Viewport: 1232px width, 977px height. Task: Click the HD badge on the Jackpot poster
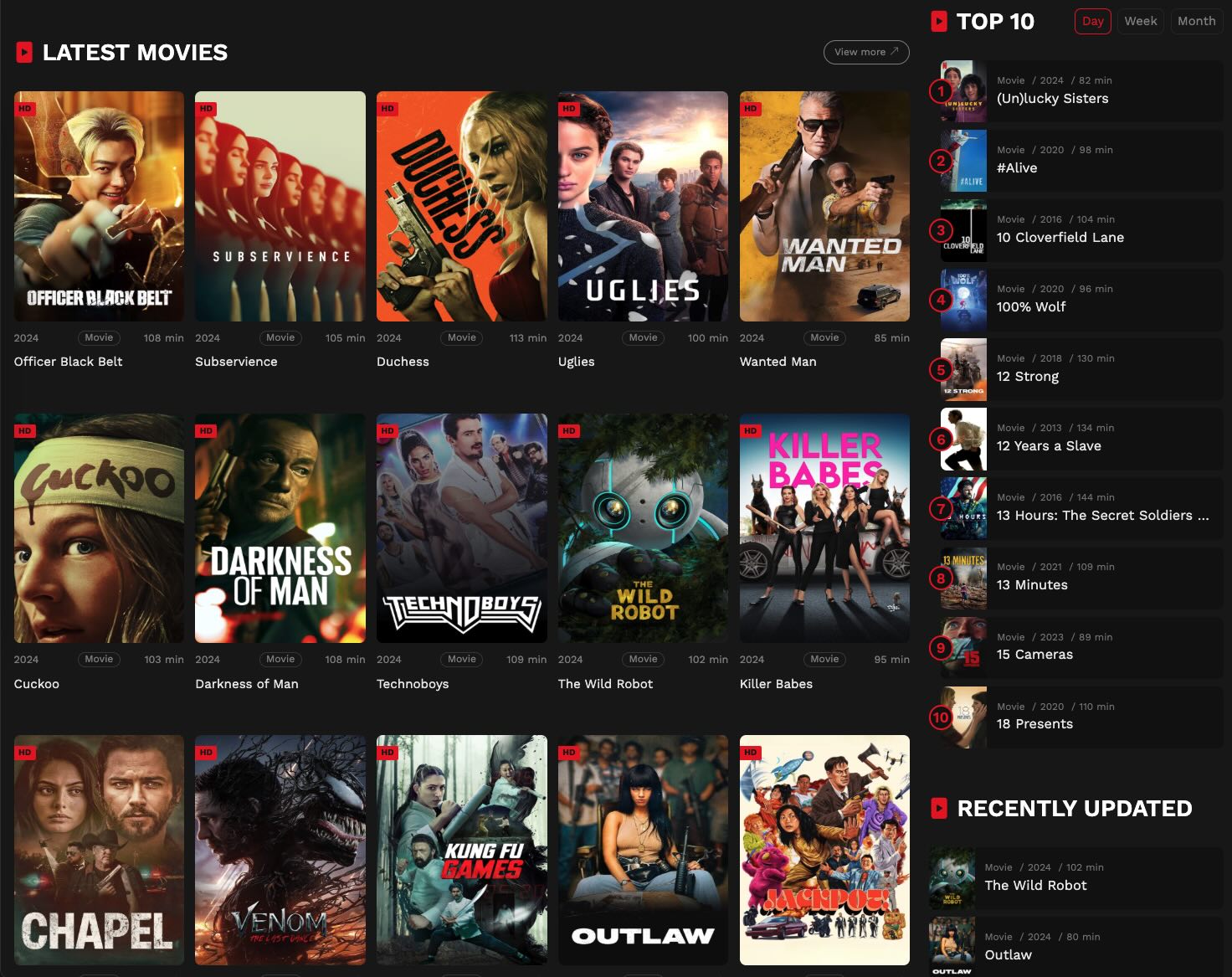(x=751, y=753)
